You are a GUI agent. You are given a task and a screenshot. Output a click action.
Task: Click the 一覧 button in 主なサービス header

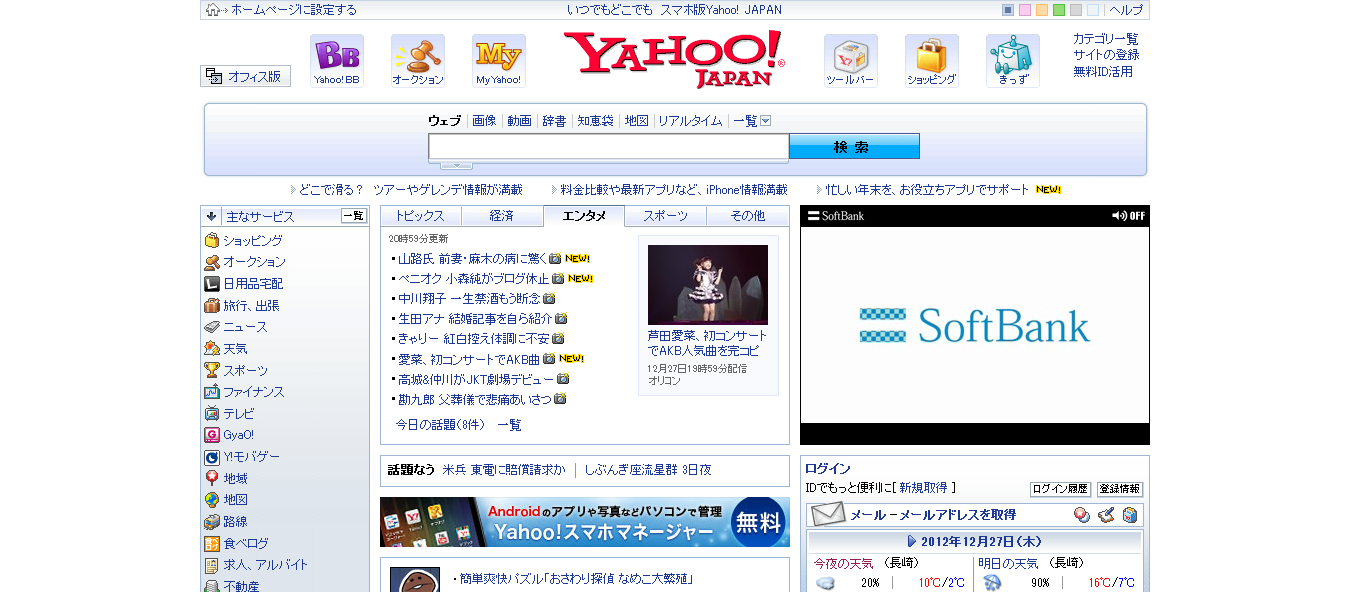click(354, 216)
